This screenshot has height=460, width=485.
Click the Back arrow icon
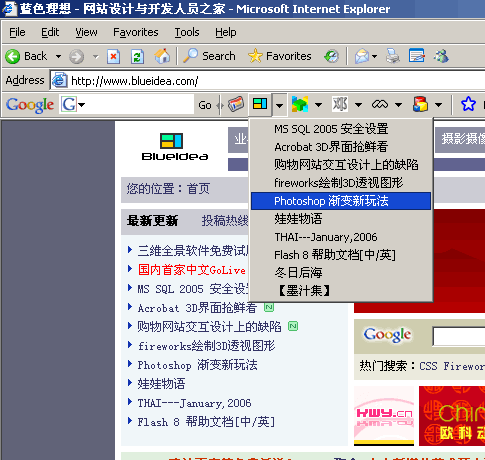(13, 56)
